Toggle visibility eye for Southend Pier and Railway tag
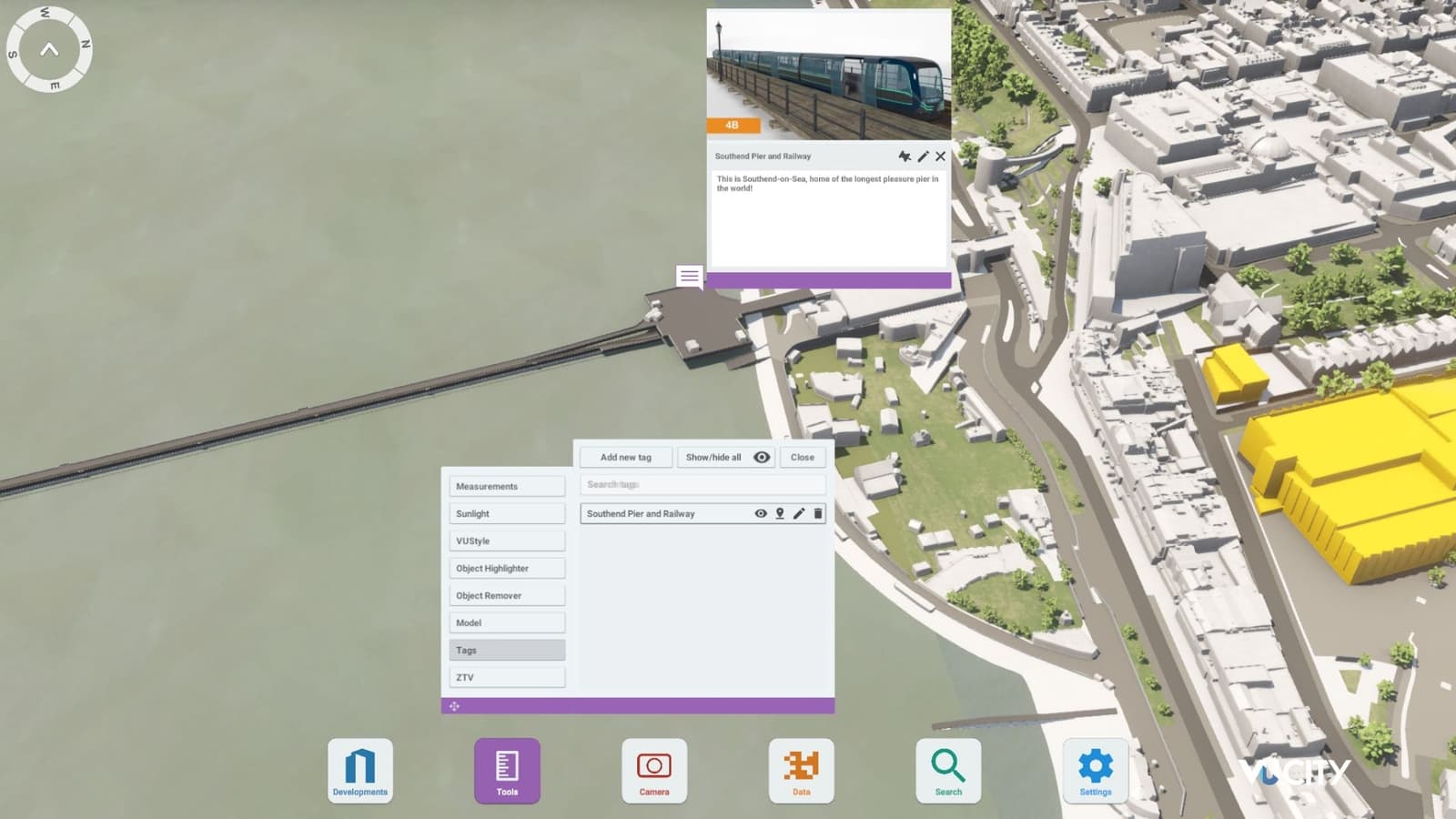Screen dimensions: 1456x819 [x=762, y=513]
